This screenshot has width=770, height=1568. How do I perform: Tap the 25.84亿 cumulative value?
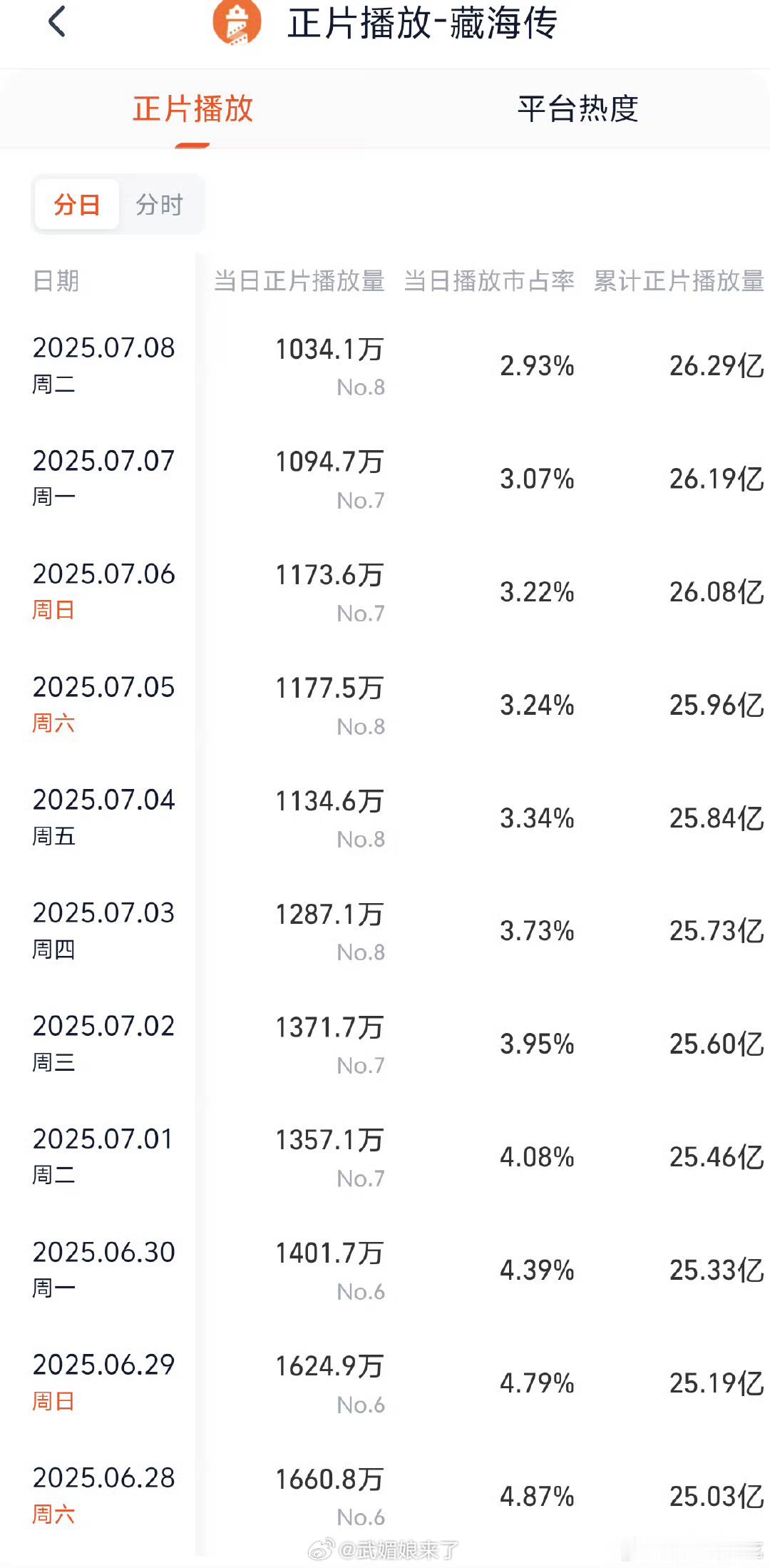(717, 818)
